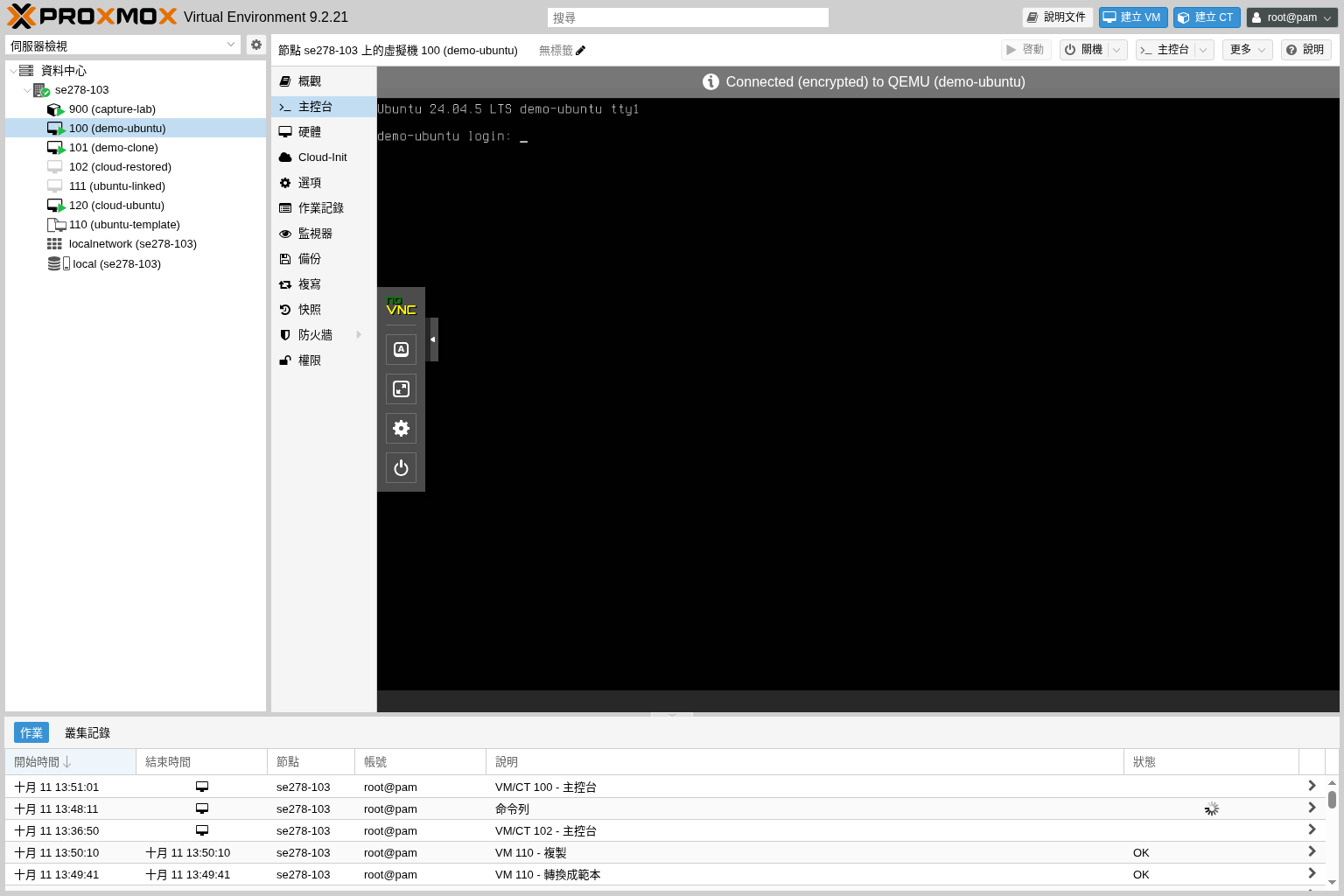
Task: Toggle noVNC fullscreen mode
Action: point(401,388)
